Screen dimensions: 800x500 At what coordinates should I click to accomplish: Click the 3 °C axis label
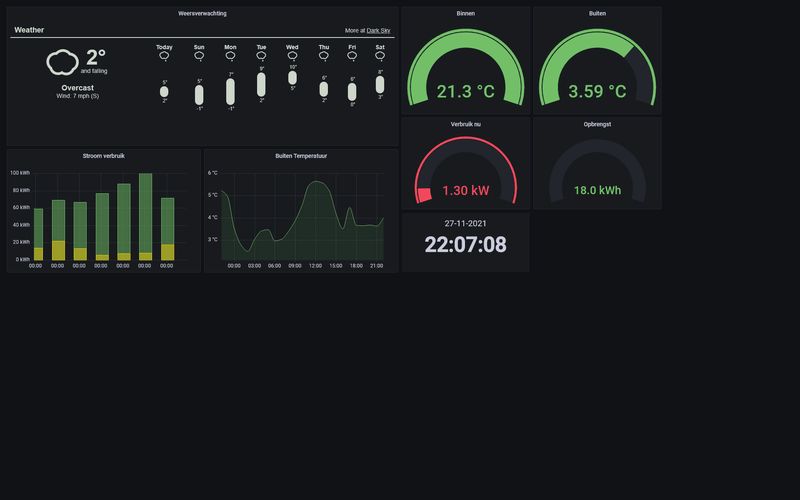(213, 239)
